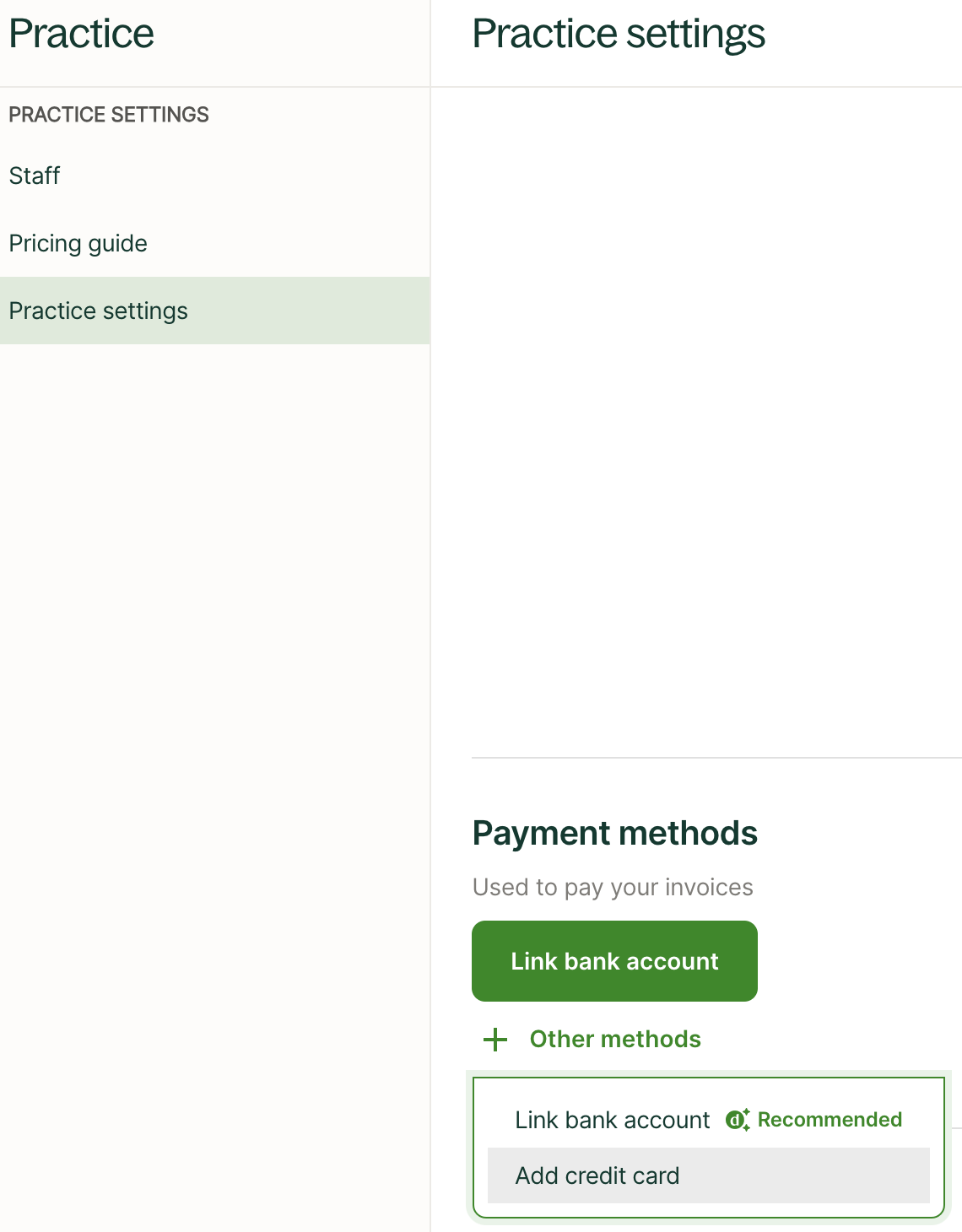The width and height of the screenshot is (962, 1232).
Task: Expand the Other methods dropdown
Action: (615, 1040)
